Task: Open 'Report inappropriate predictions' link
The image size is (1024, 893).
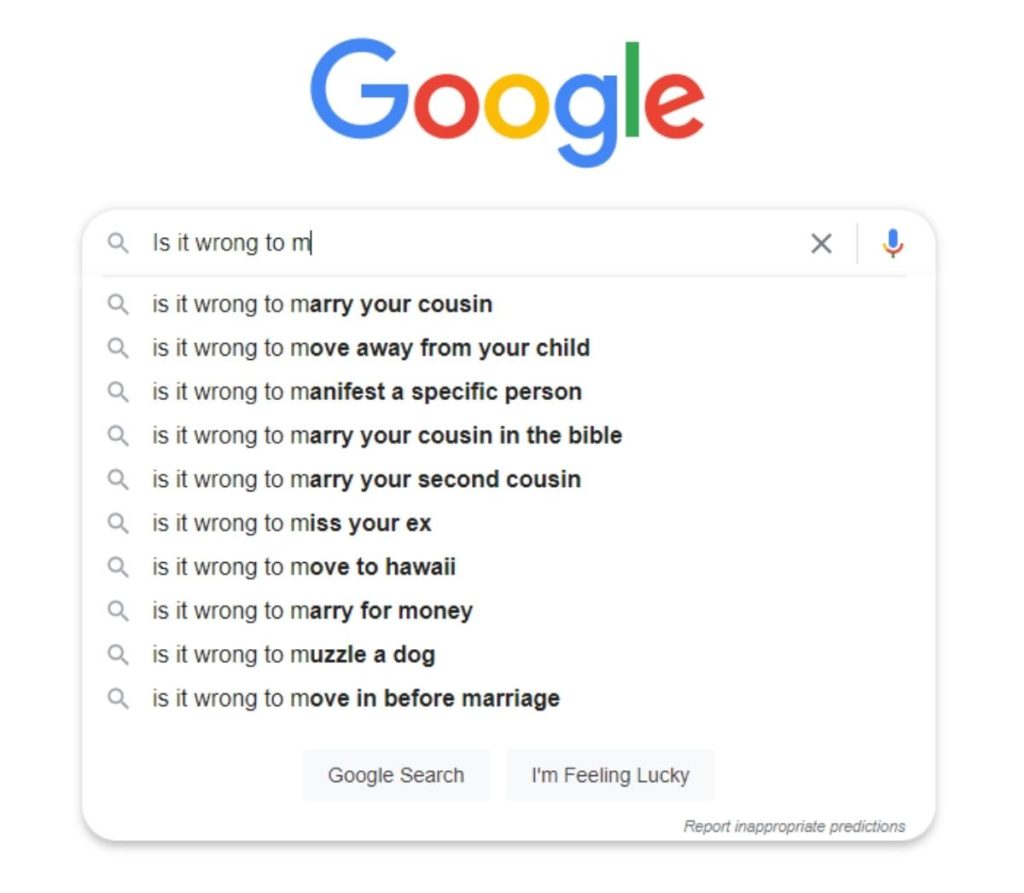Action: click(x=795, y=825)
